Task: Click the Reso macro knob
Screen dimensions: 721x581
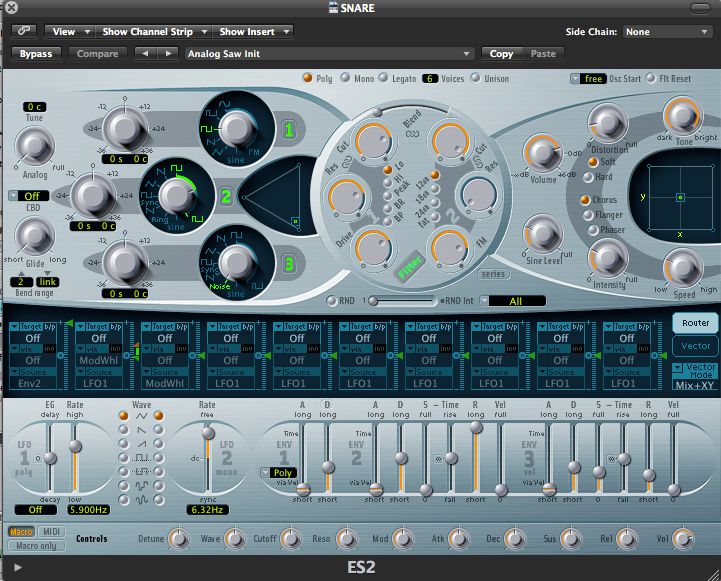Action: click(347, 539)
